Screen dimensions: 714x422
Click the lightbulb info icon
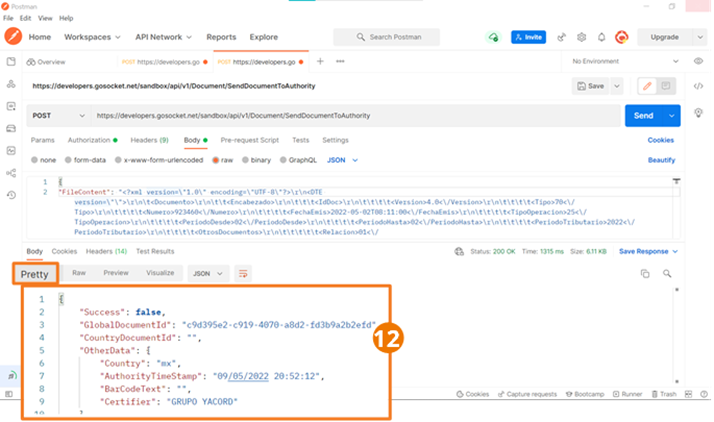click(698, 113)
